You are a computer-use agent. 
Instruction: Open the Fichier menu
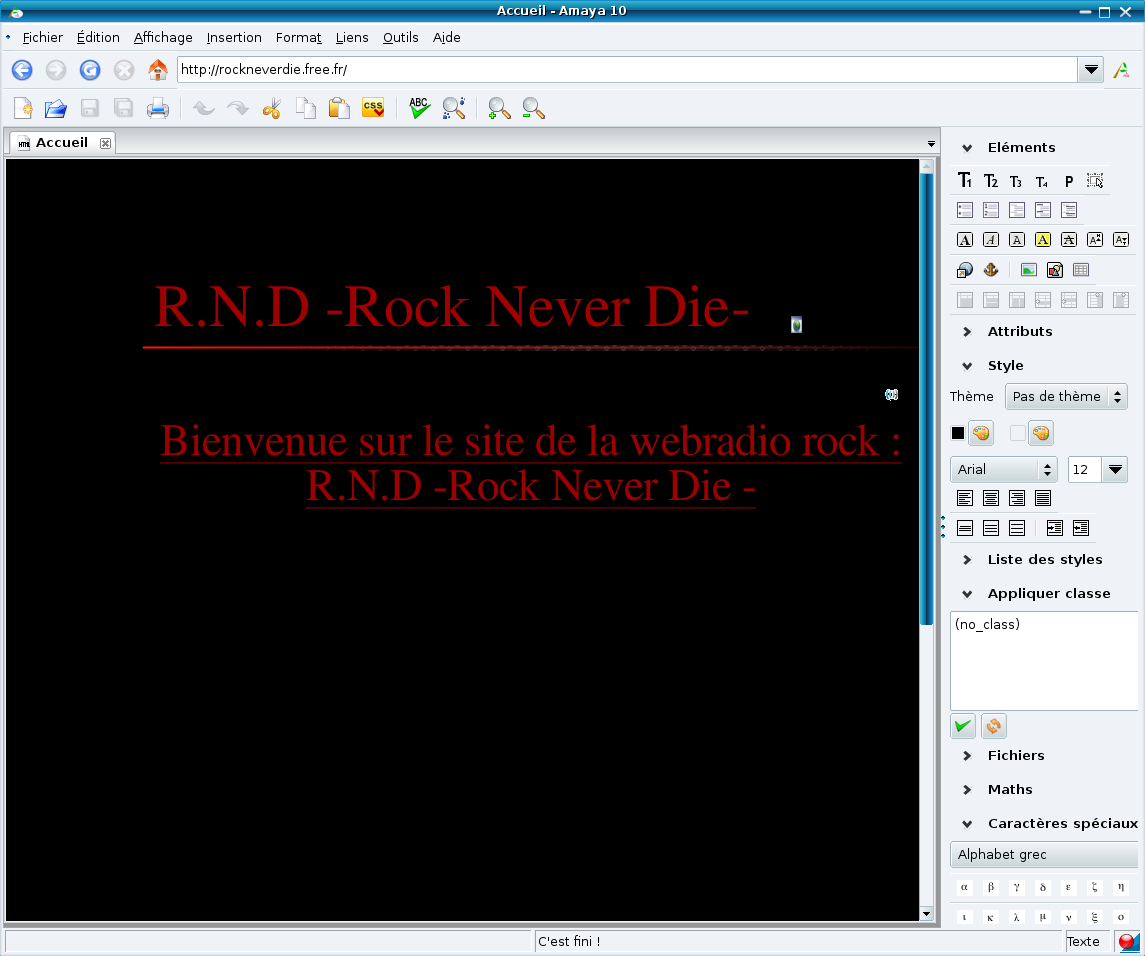pos(42,37)
